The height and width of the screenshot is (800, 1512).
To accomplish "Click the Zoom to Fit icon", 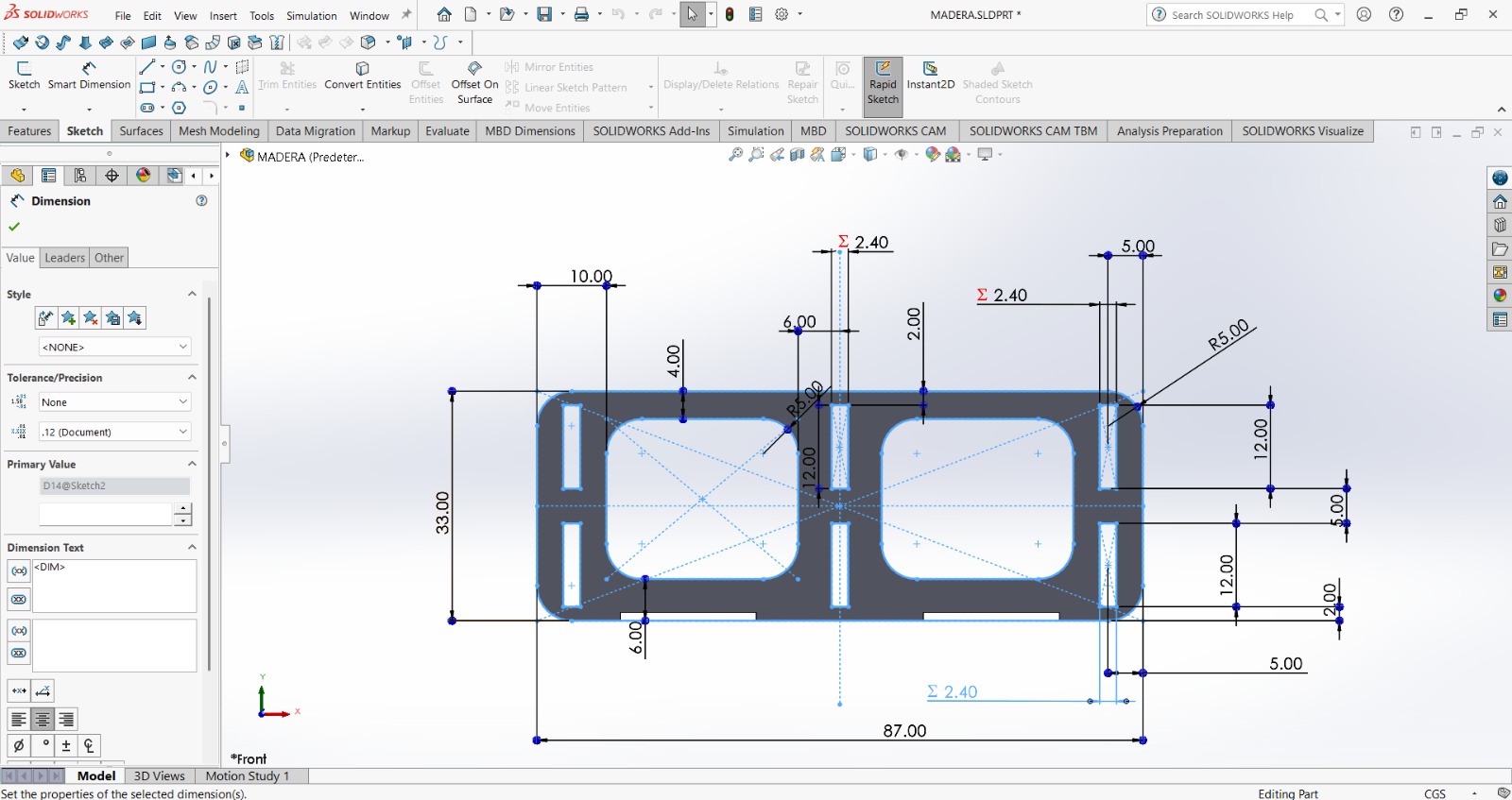I will pos(735,154).
